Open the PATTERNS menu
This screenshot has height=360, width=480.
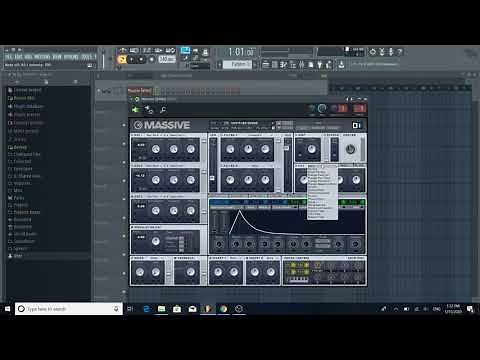(42, 57)
